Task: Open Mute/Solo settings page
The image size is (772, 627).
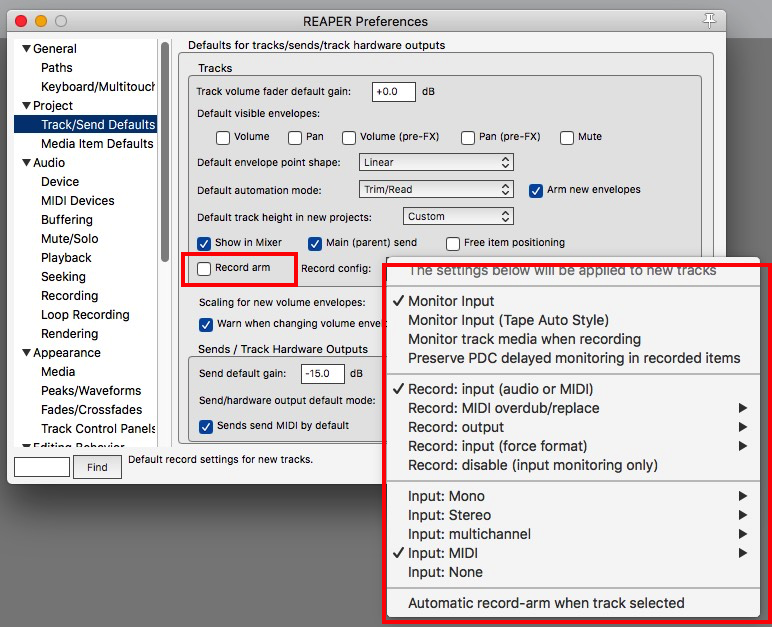Action: (70, 239)
